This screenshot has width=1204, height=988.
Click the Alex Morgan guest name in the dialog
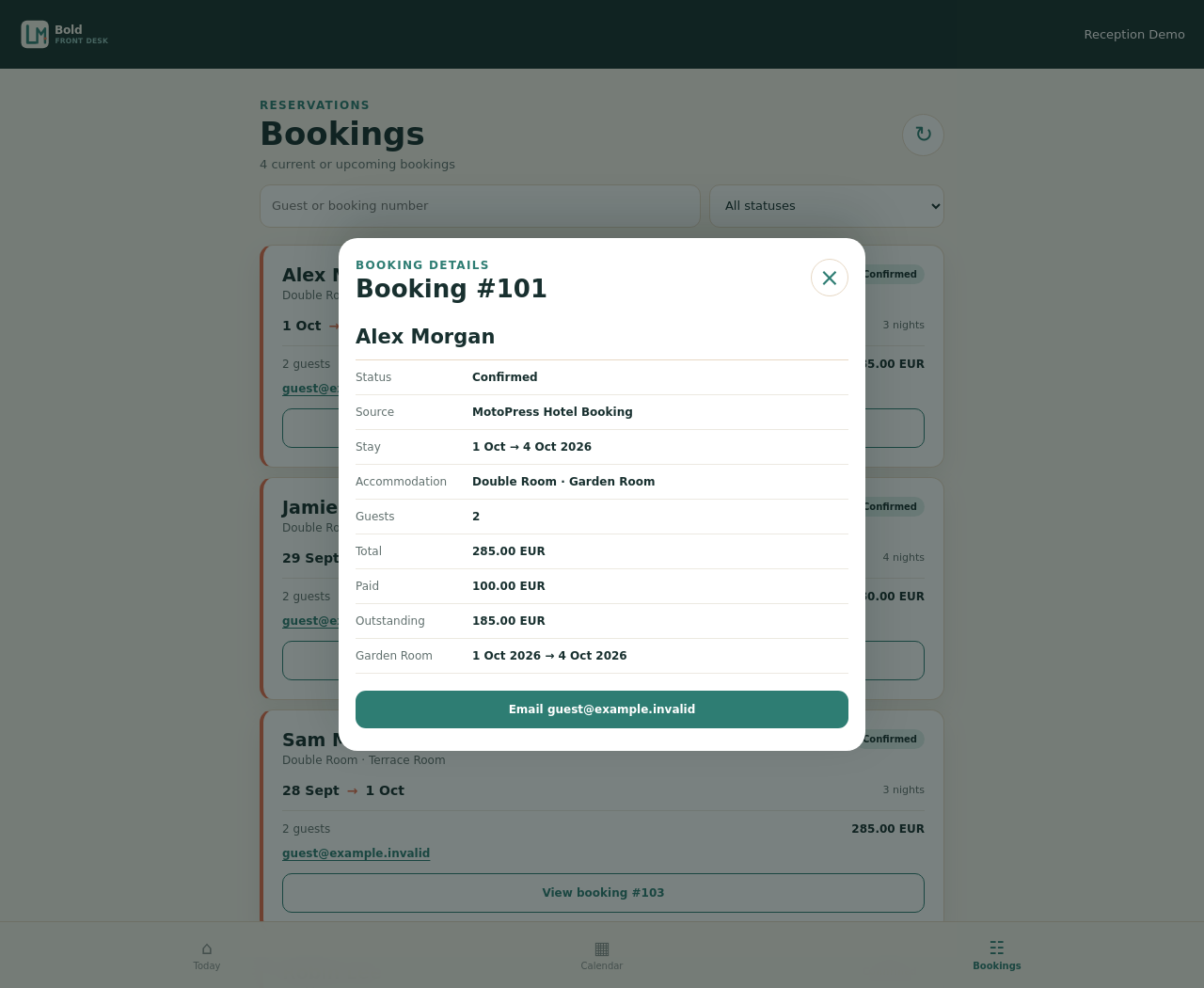[x=425, y=337]
